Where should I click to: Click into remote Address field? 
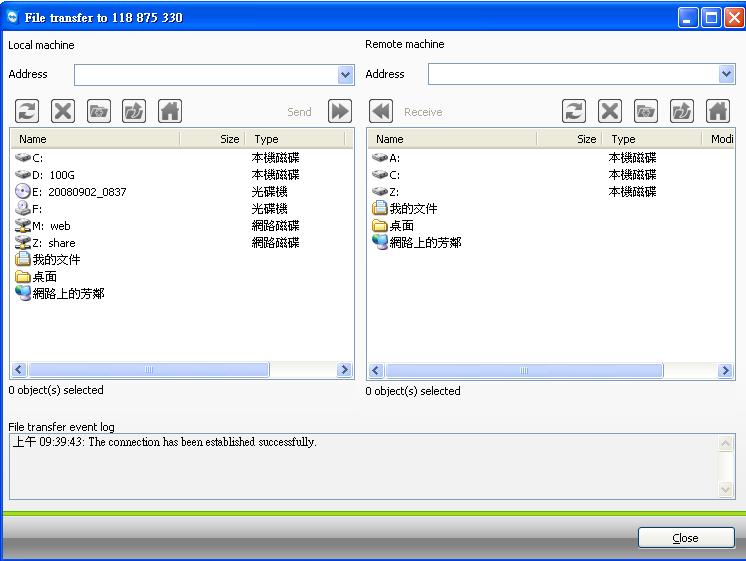click(573, 74)
